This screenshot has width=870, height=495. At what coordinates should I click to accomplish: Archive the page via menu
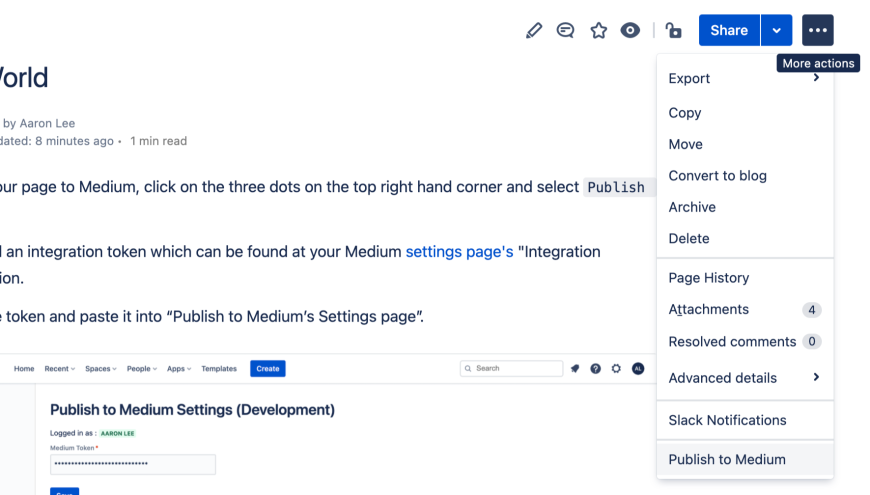click(692, 208)
